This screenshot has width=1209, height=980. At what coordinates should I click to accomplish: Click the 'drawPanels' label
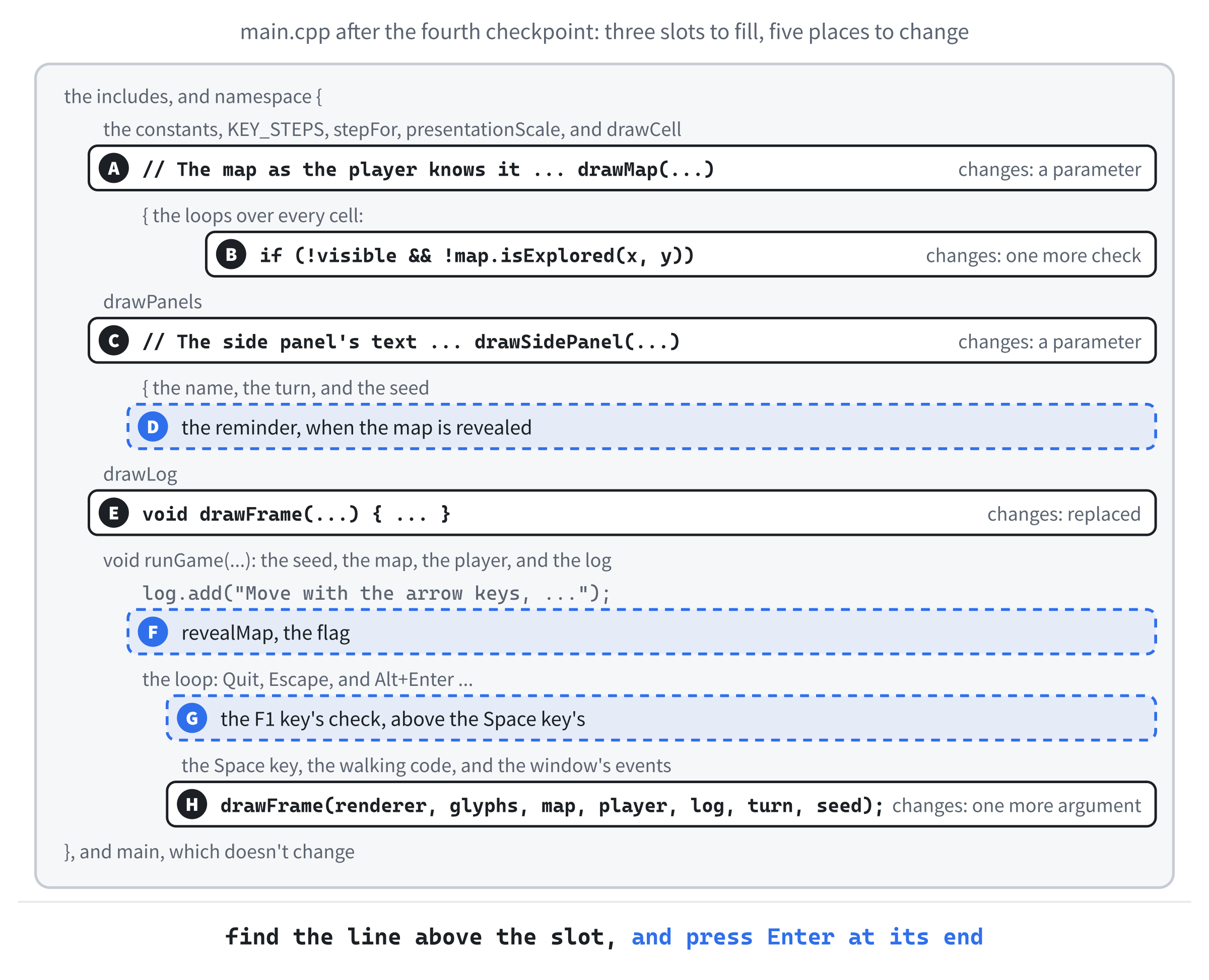pyautogui.click(x=153, y=302)
